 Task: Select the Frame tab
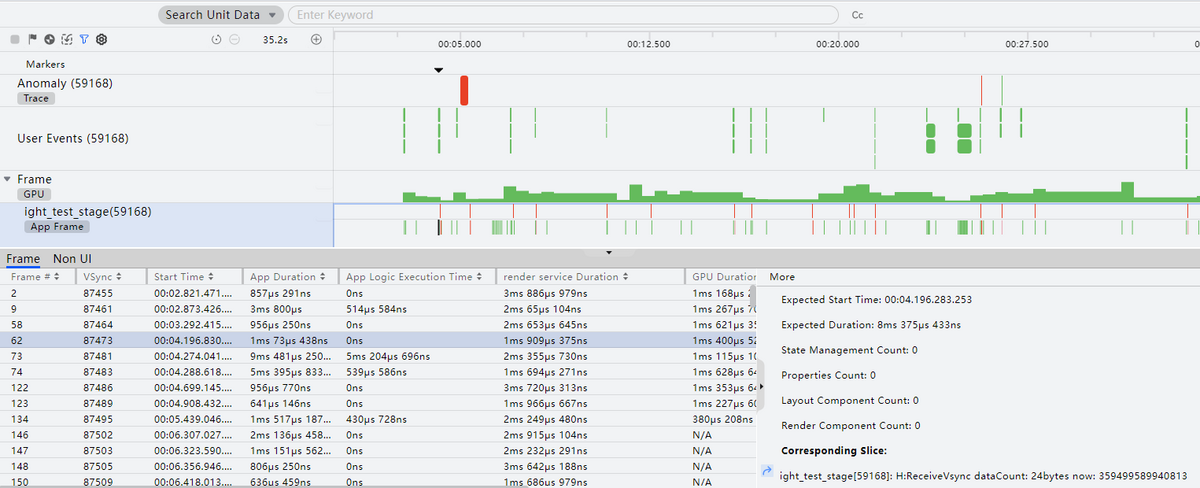click(x=23, y=259)
